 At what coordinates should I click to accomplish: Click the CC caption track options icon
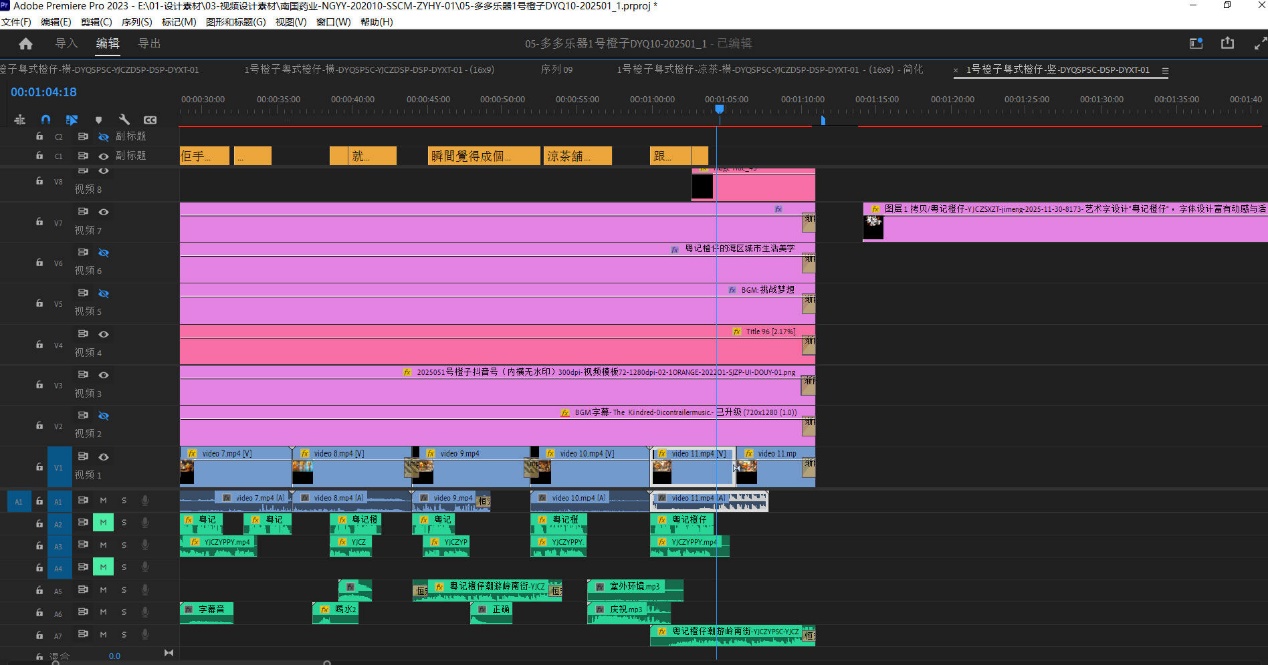[150, 120]
